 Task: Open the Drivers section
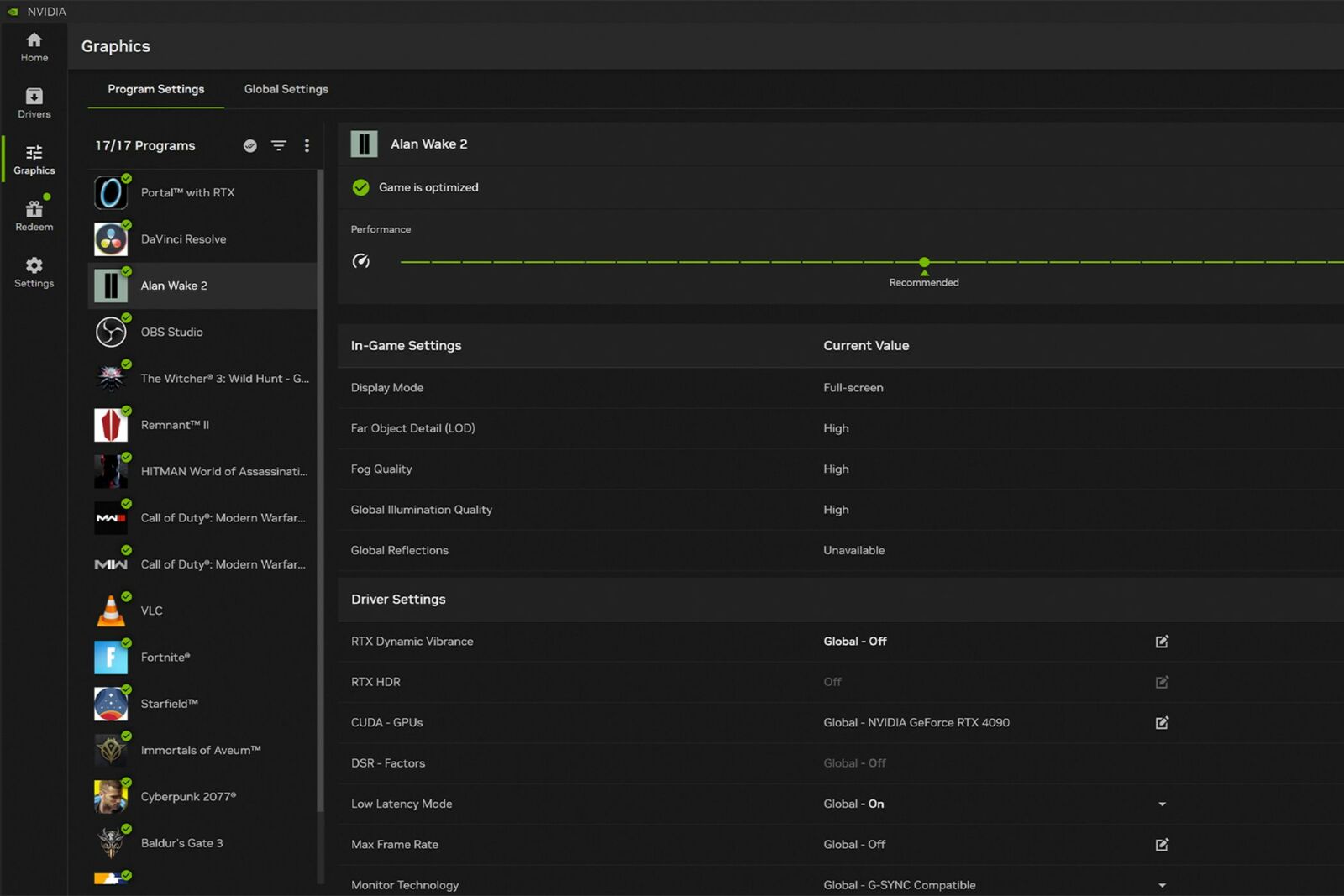click(34, 103)
